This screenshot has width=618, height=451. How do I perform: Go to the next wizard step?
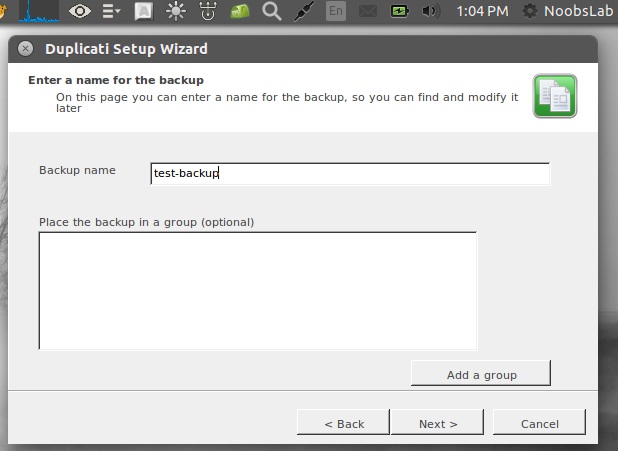click(x=437, y=422)
